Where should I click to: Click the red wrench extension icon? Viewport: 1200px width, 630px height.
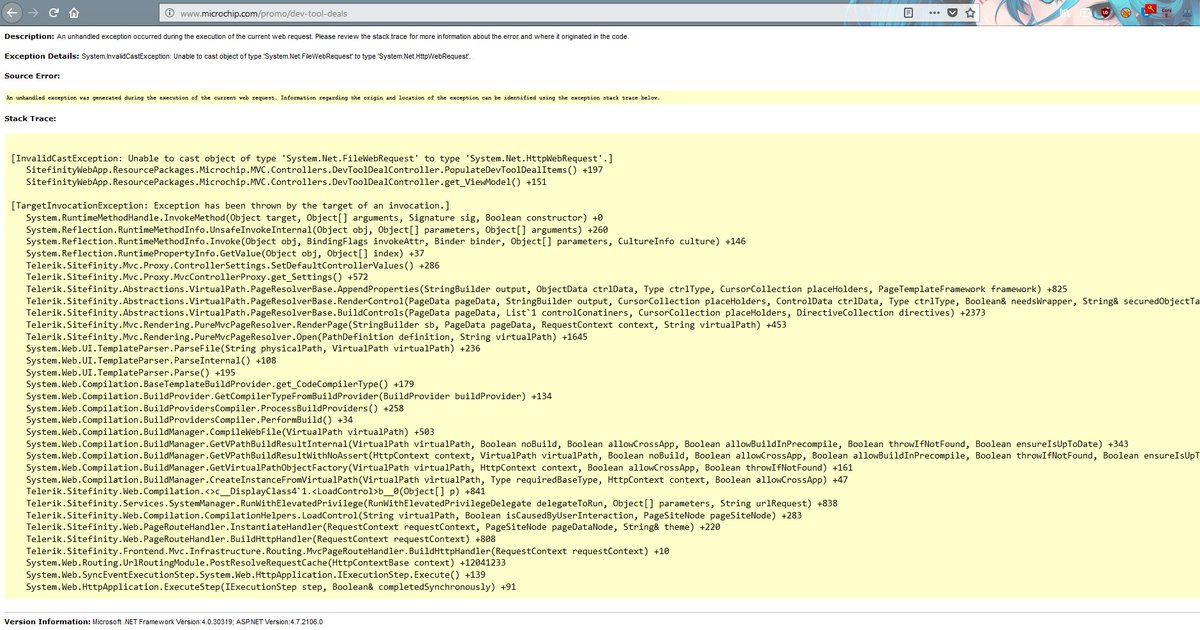pyautogui.click(x=1151, y=11)
